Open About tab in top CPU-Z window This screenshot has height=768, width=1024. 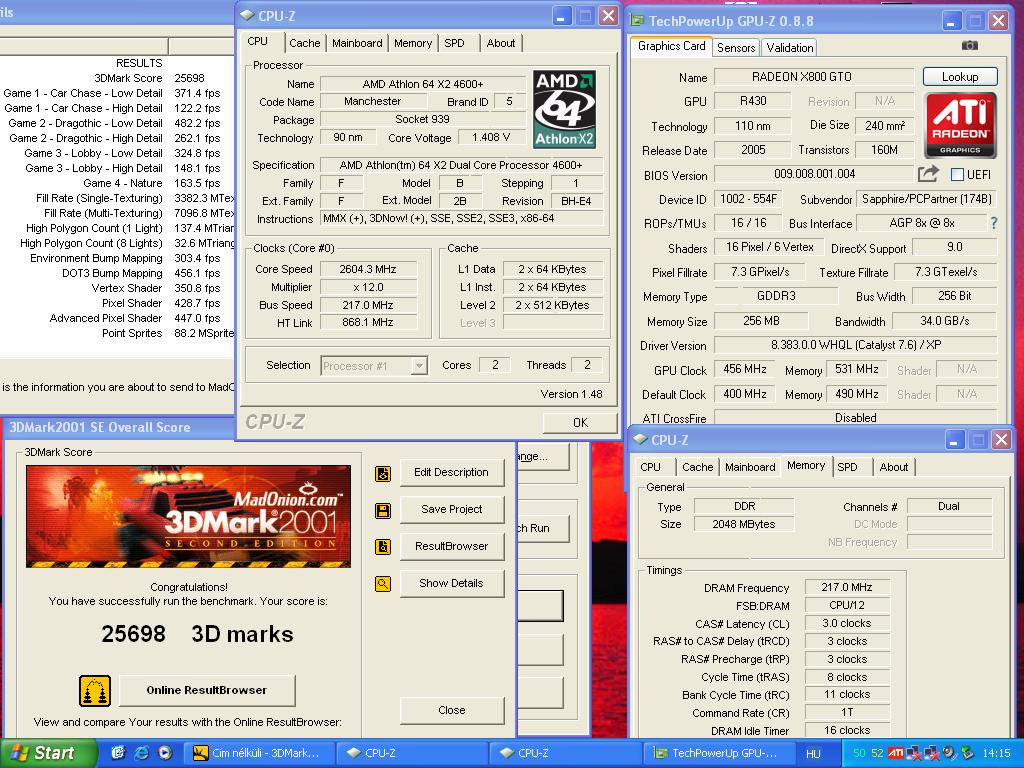(501, 43)
